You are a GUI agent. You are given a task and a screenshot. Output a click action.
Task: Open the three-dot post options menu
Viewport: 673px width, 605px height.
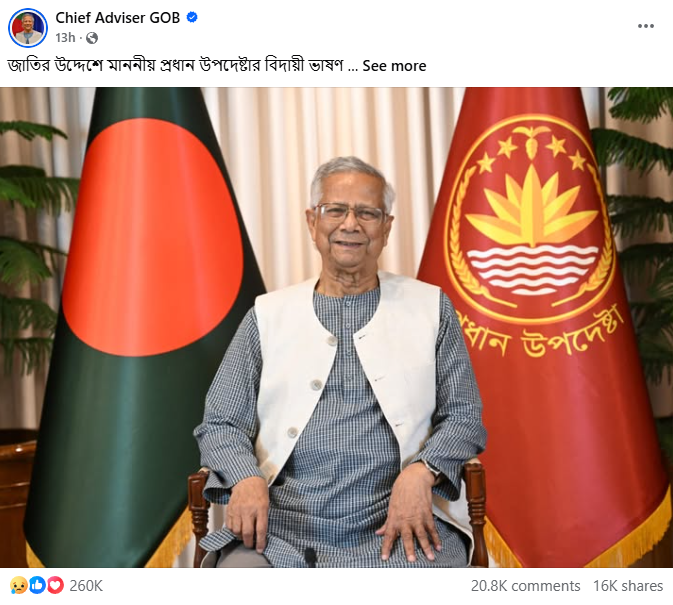click(646, 26)
